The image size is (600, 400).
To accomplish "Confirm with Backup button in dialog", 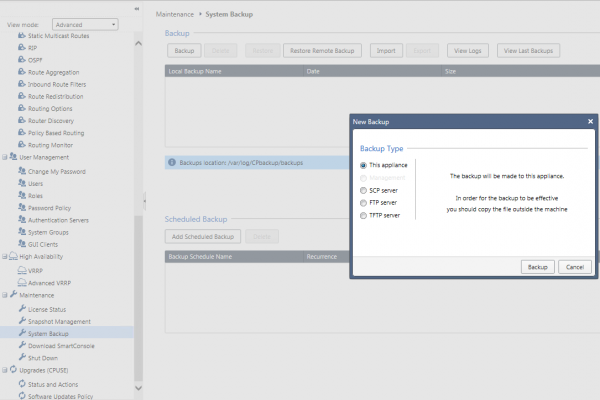I will tap(537, 267).
